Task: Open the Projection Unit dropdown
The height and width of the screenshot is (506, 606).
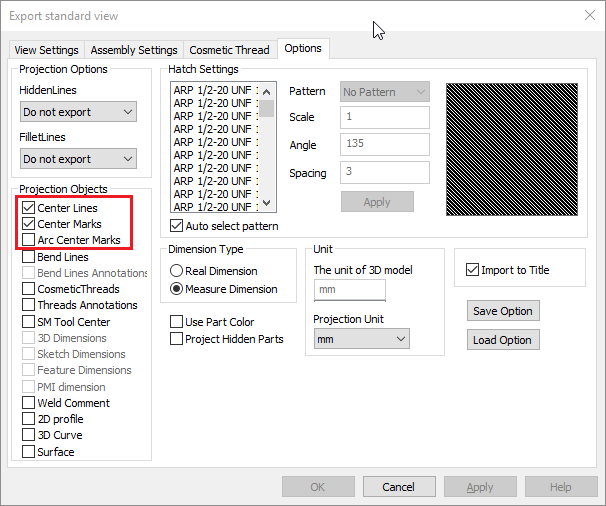Action: point(362,339)
